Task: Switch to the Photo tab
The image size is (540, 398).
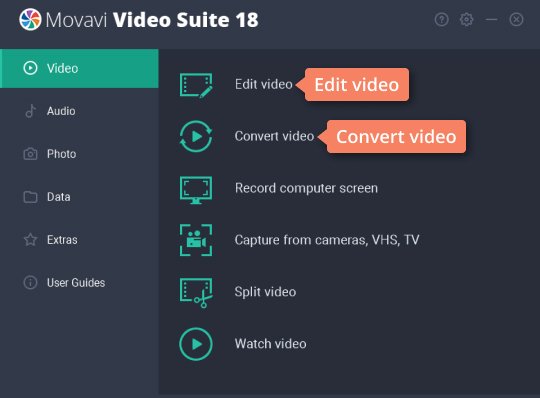Action: tap(79, 154)
